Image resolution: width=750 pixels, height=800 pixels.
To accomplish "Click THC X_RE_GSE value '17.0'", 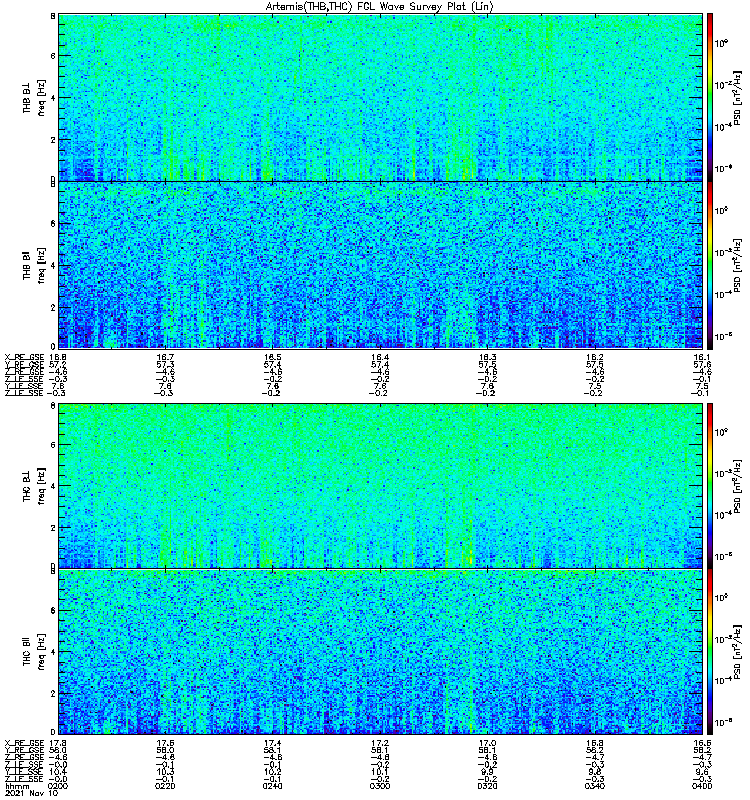I will (487, 743).
